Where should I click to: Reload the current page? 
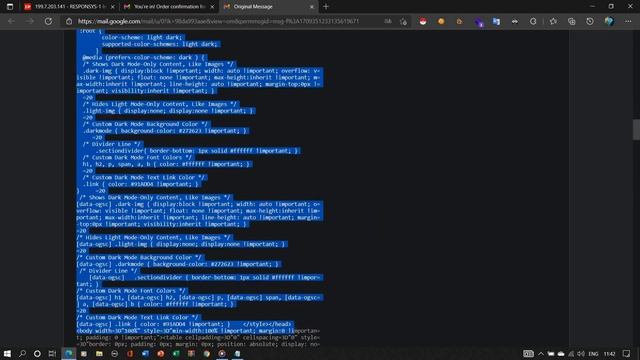click(x=48, y=21)
